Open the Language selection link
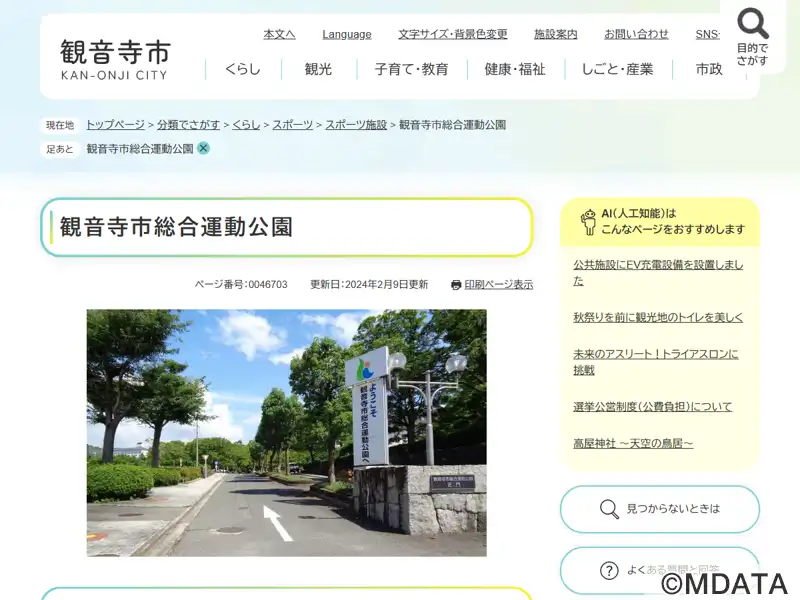Image resolution: width=800 pixels, height=600 pixels. click(x=346, y=34)
